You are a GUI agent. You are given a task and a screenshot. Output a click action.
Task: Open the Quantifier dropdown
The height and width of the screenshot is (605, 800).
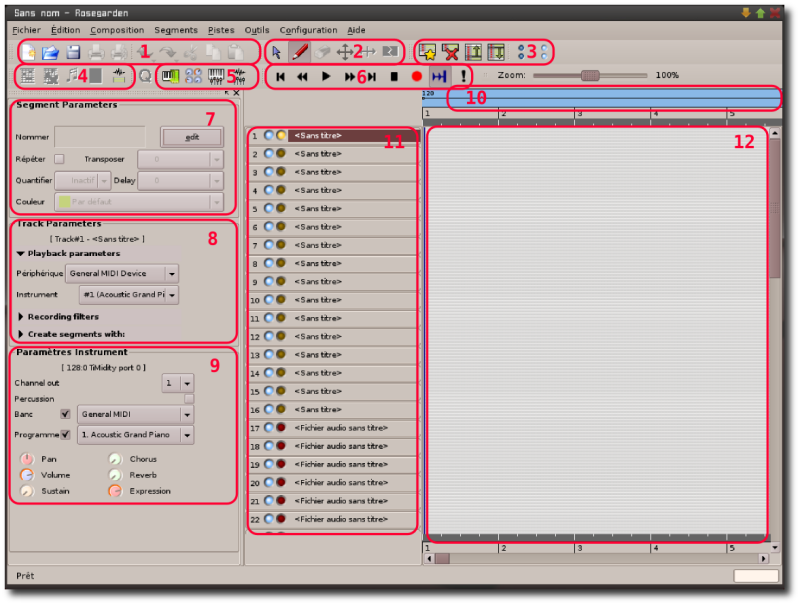click(83, 180)
